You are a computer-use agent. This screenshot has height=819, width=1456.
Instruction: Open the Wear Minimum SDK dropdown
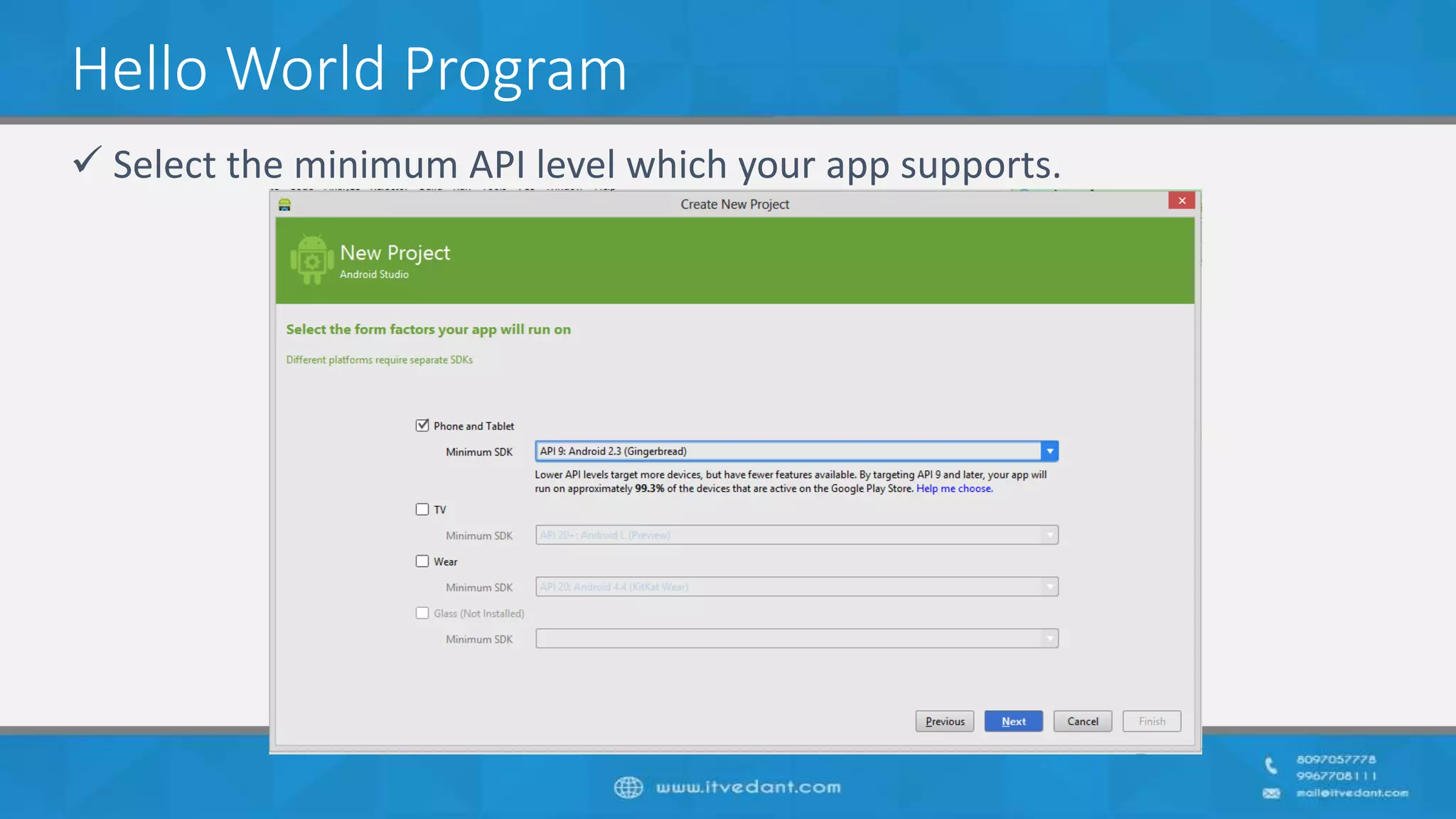click(x=796, y=587)
